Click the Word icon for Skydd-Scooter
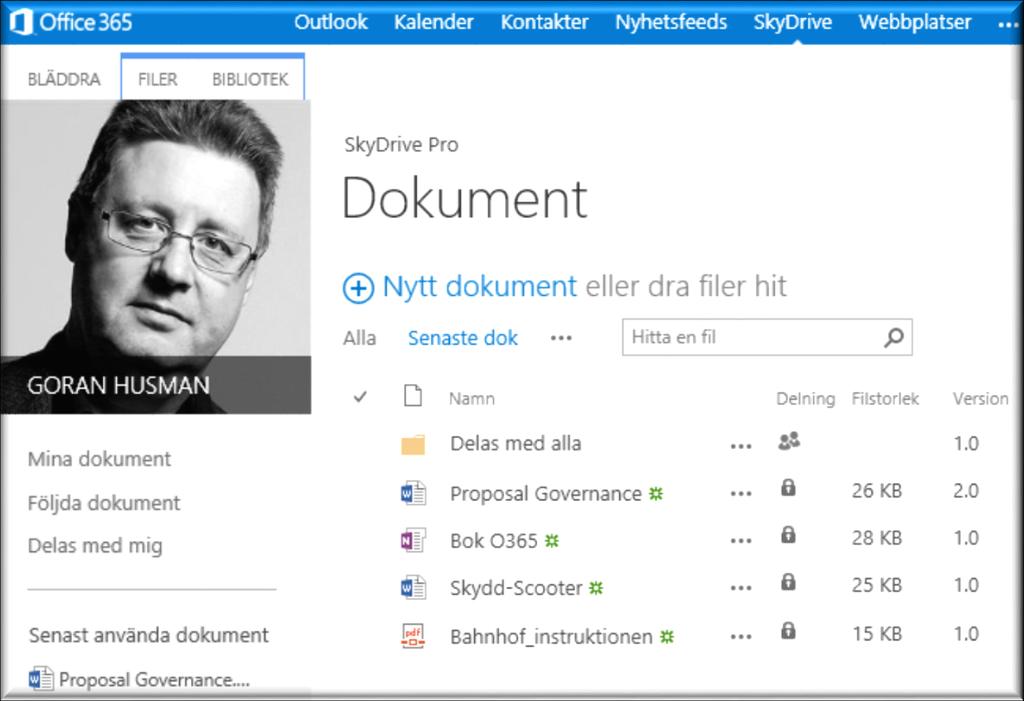The width and height of the screenshot is (1024, 701). [413, 587]
